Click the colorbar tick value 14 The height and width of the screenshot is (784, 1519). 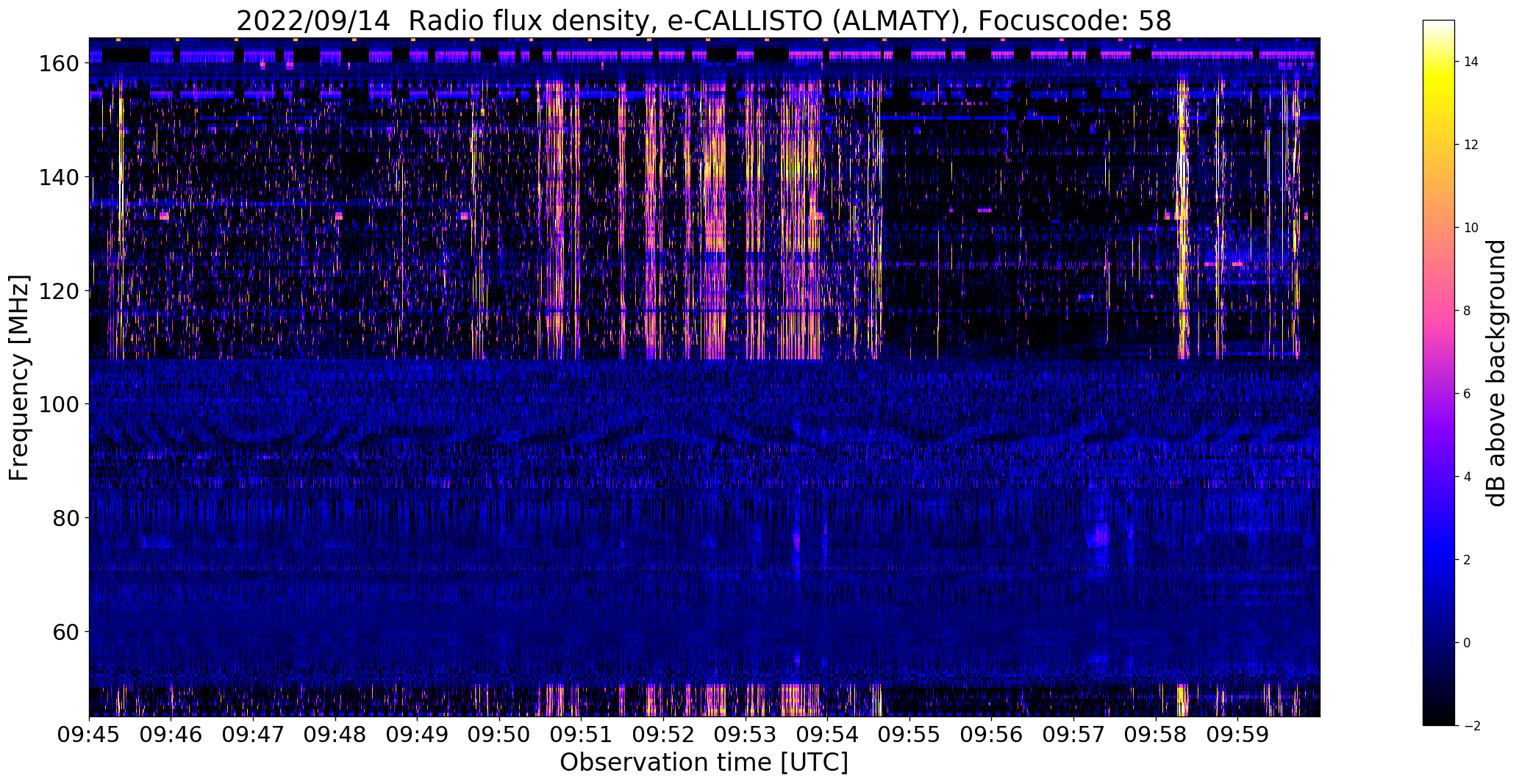point(1471,62)
